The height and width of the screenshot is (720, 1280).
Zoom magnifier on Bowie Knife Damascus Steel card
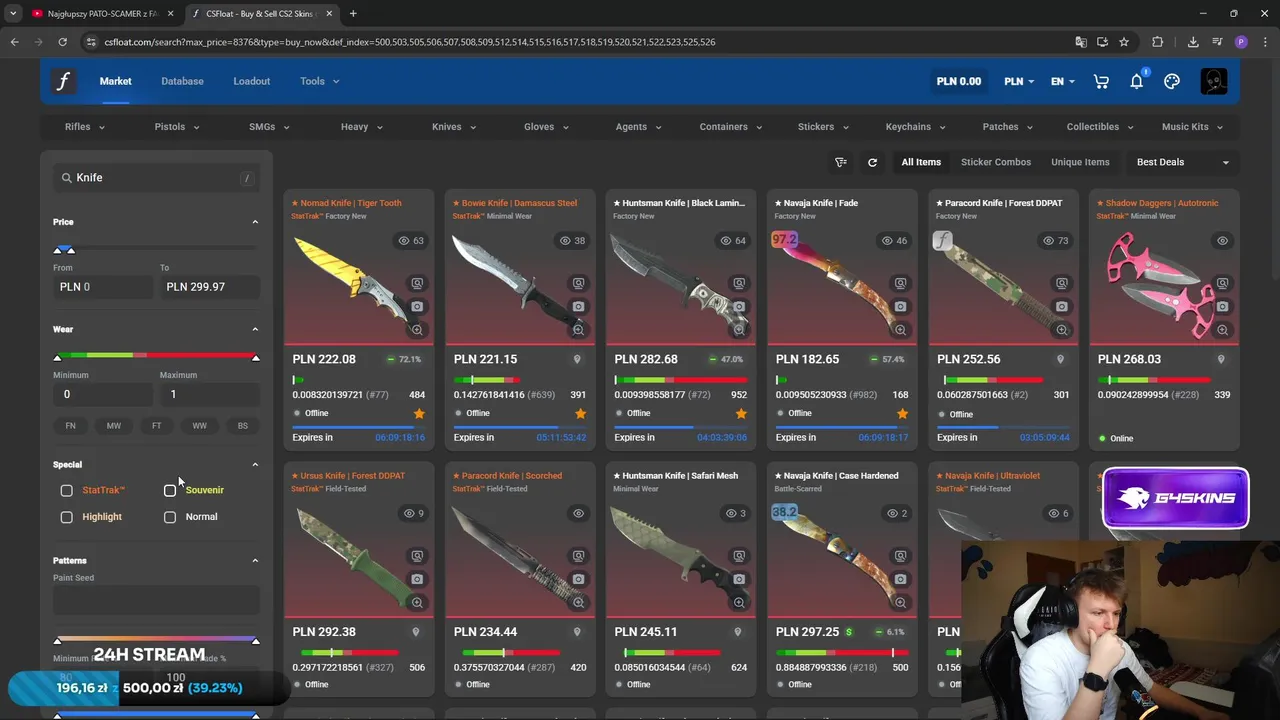pos(578,330)
